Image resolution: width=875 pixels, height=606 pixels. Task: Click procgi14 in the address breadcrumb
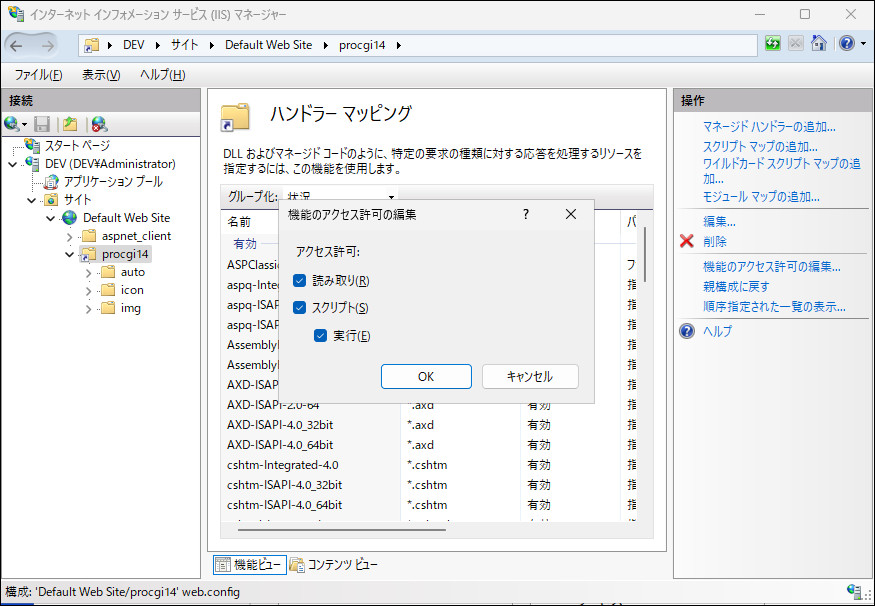pos(362,45)
